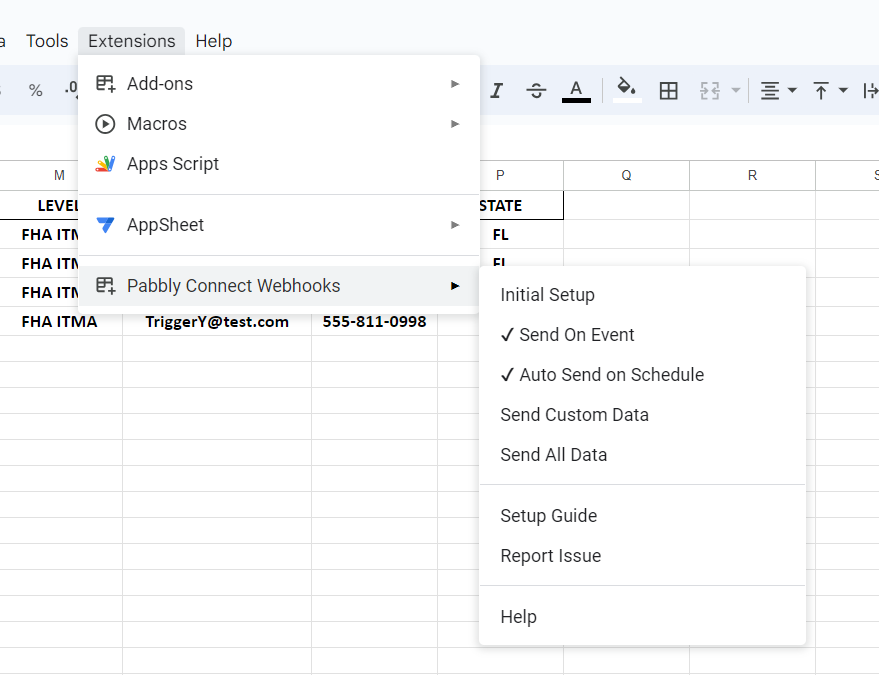Screen dimensions: 879x675
Task: Open the AppSheet submenu
Action: [279, 225]
